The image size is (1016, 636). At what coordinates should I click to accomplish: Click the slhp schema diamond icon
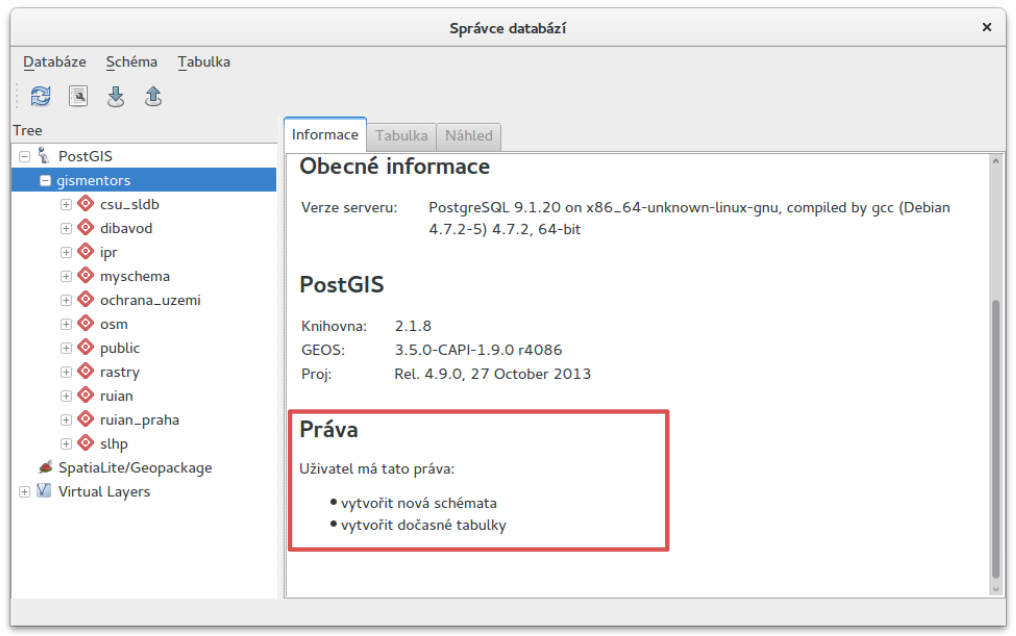click(x=86, y=444)
